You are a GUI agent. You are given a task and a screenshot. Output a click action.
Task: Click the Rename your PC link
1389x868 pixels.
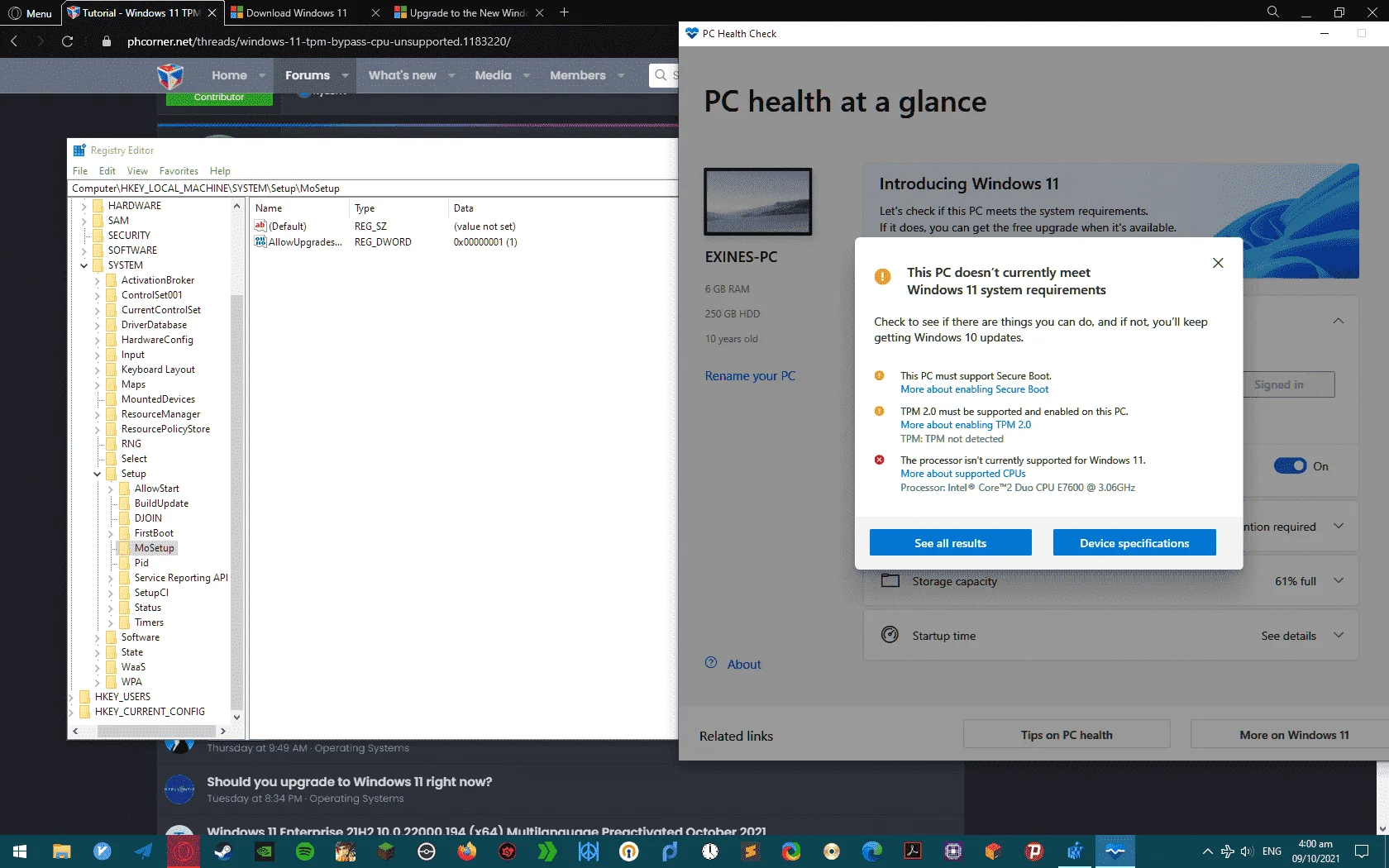coord(750,376)
